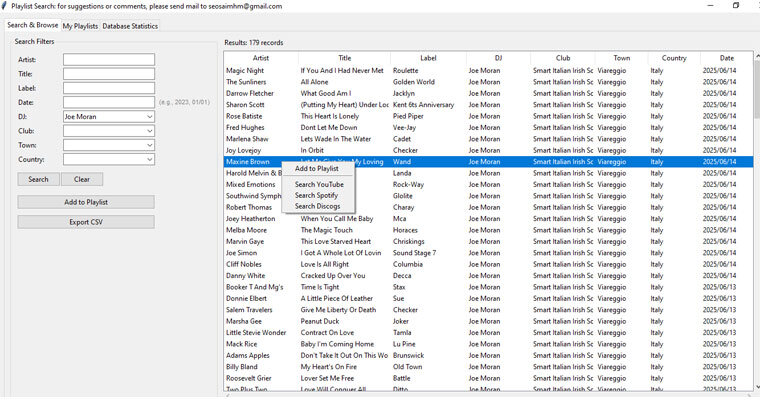Image resolution: width=760 pixels, height=400 pixels.
Task: Click into the Date filter field
Action: [109, 102]
